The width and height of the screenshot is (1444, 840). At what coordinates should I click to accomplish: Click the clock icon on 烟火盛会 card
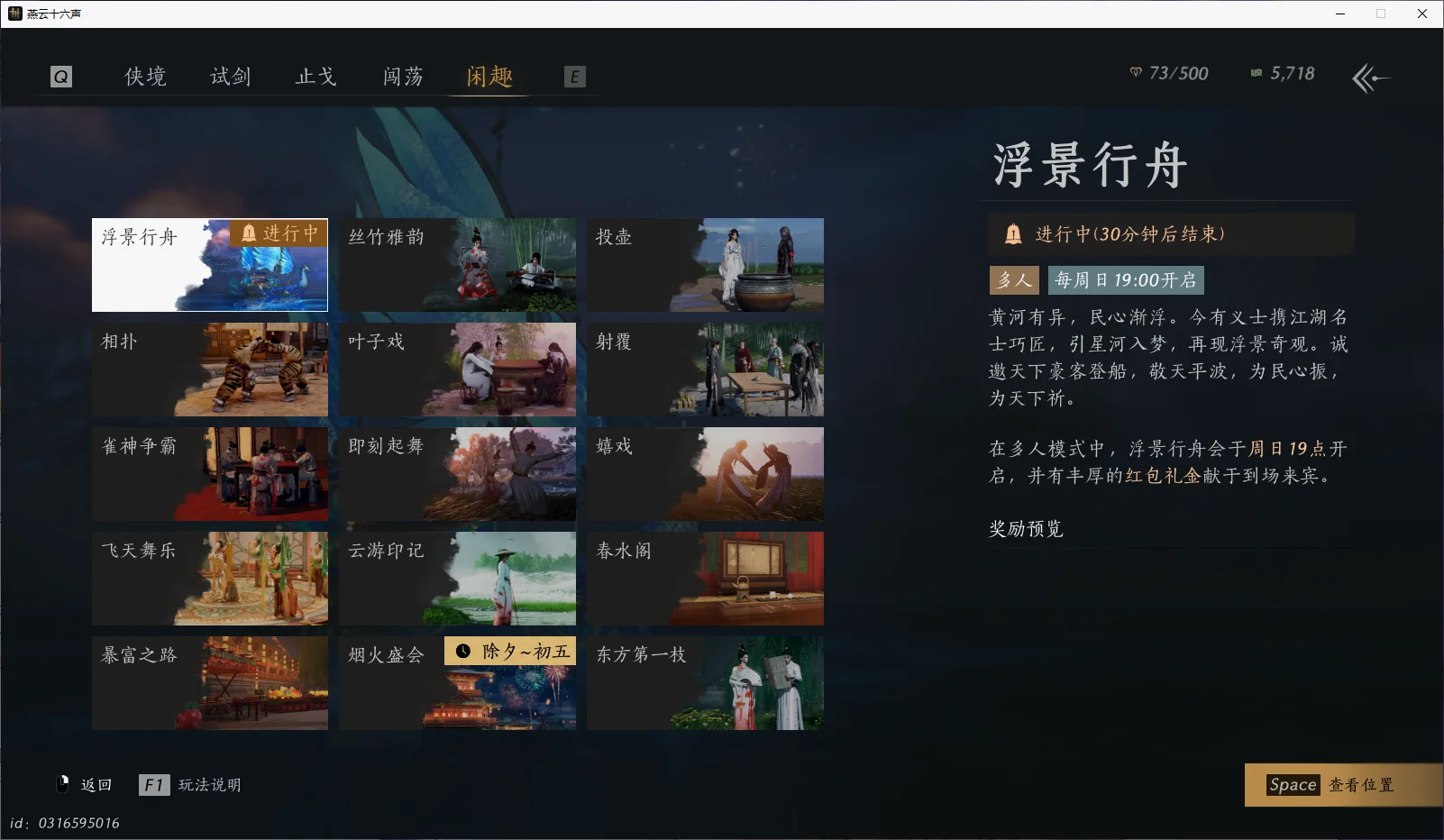(x=463, y=651)
